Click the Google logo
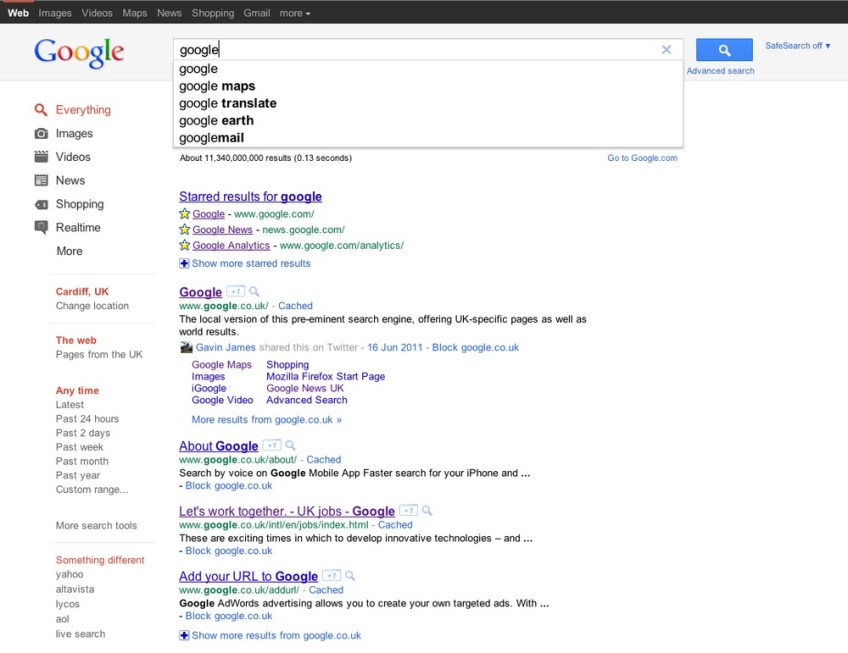 [79, 53]
